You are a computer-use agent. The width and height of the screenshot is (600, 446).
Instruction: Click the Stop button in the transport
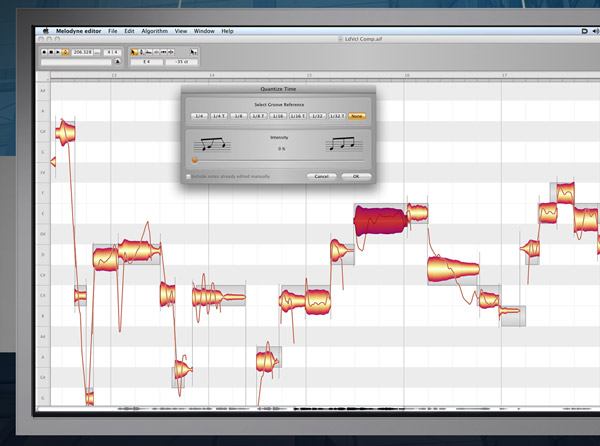(51, 52)
